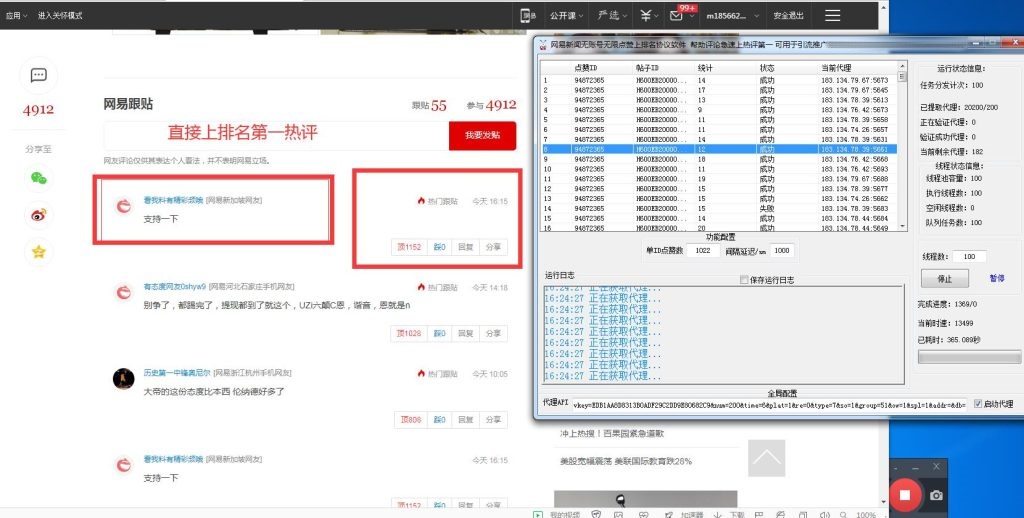
Task: Open the hamburger menu in the top bar
Action: [x=832, y=15]
